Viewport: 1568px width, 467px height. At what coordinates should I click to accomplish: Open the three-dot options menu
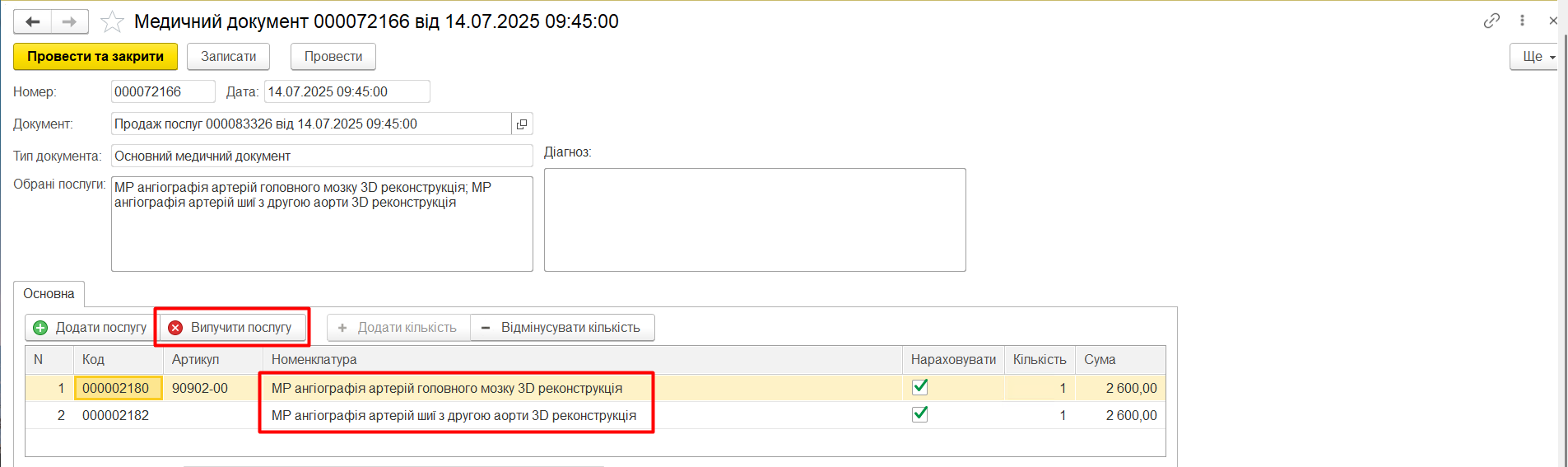pyautogui.click(x=1522, y=21)
